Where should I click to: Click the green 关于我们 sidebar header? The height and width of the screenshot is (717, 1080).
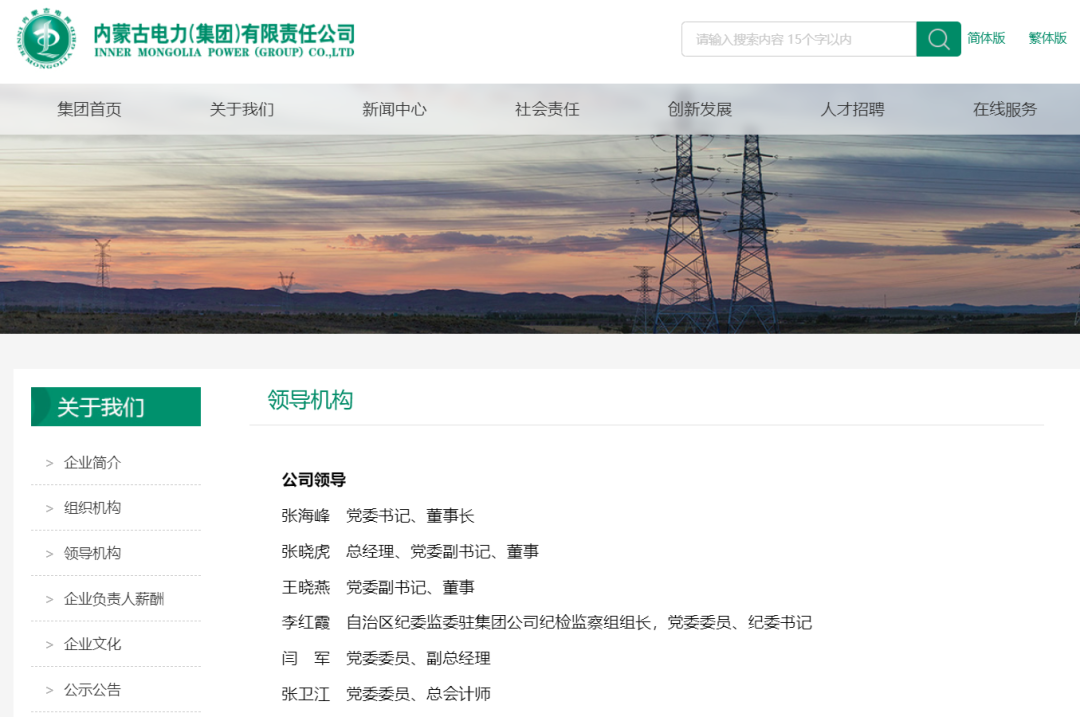click(x=116, y=407)
